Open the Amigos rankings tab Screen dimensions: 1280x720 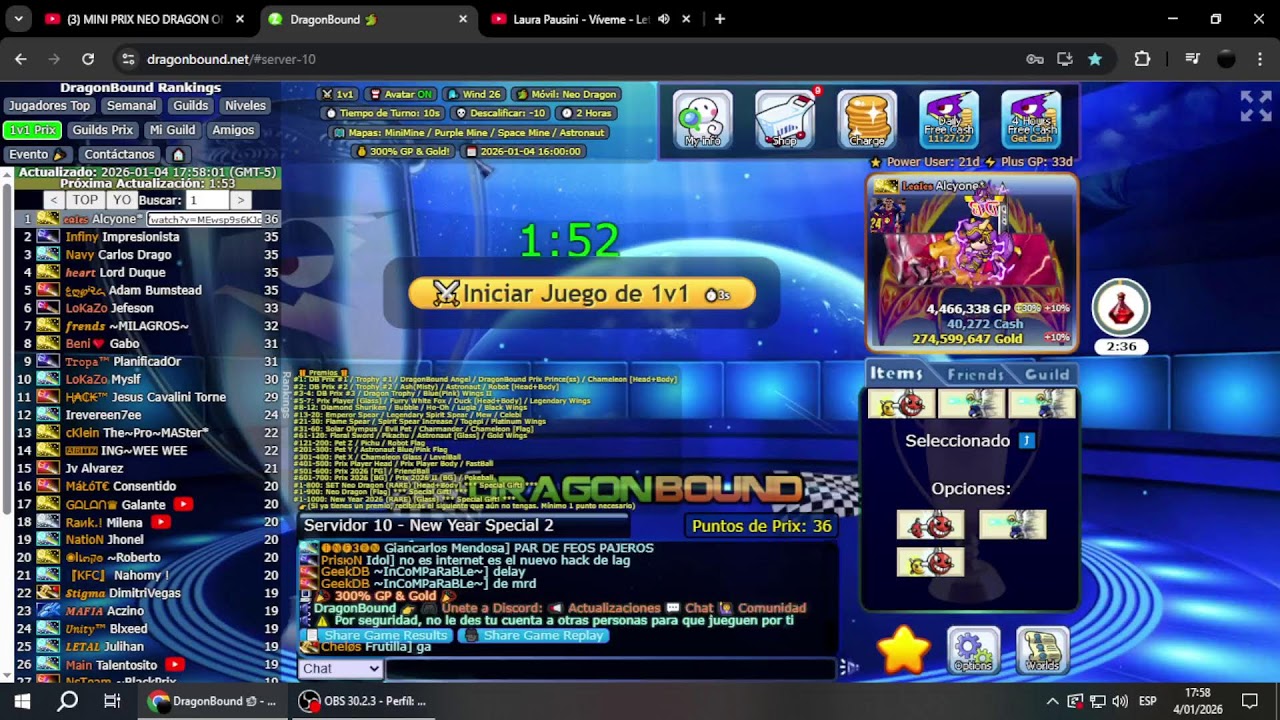click(233, 130)
